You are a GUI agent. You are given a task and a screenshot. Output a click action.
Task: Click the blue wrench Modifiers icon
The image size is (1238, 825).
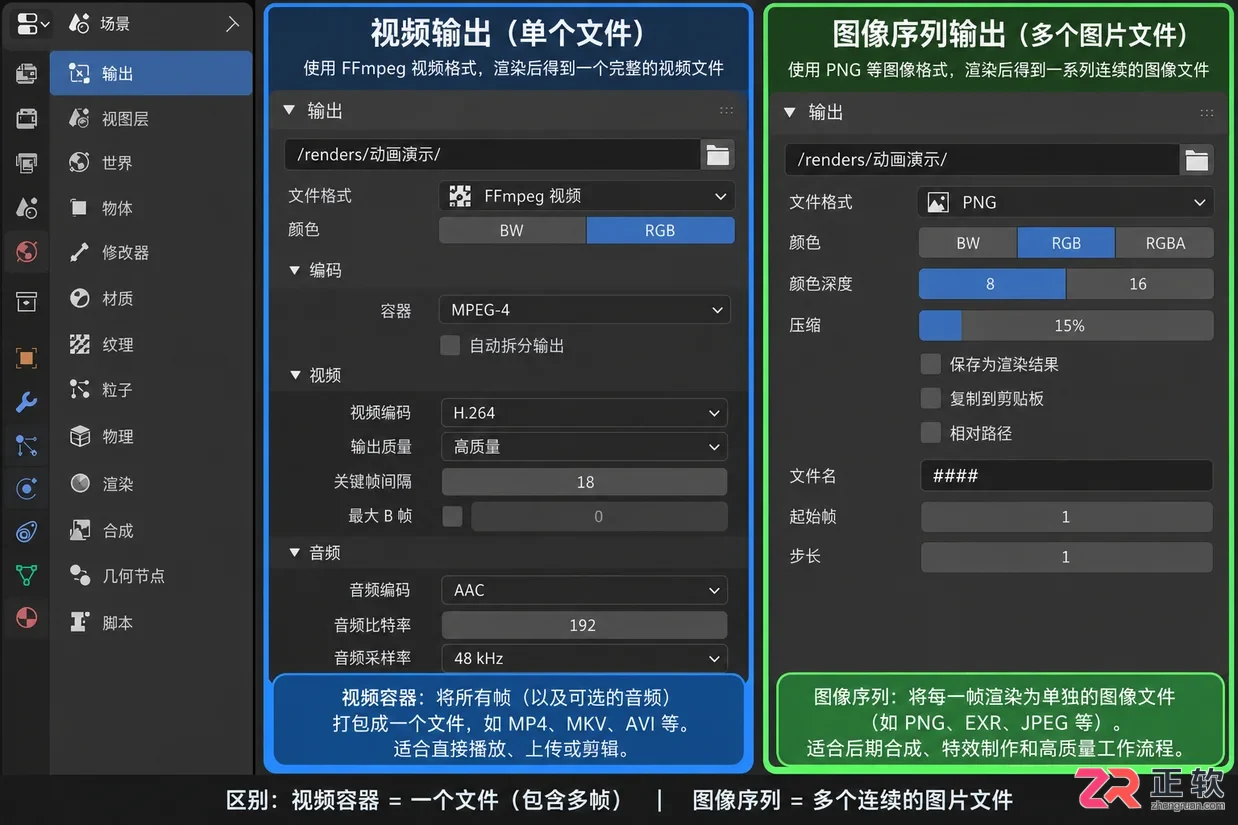click(x=26, y=402)
